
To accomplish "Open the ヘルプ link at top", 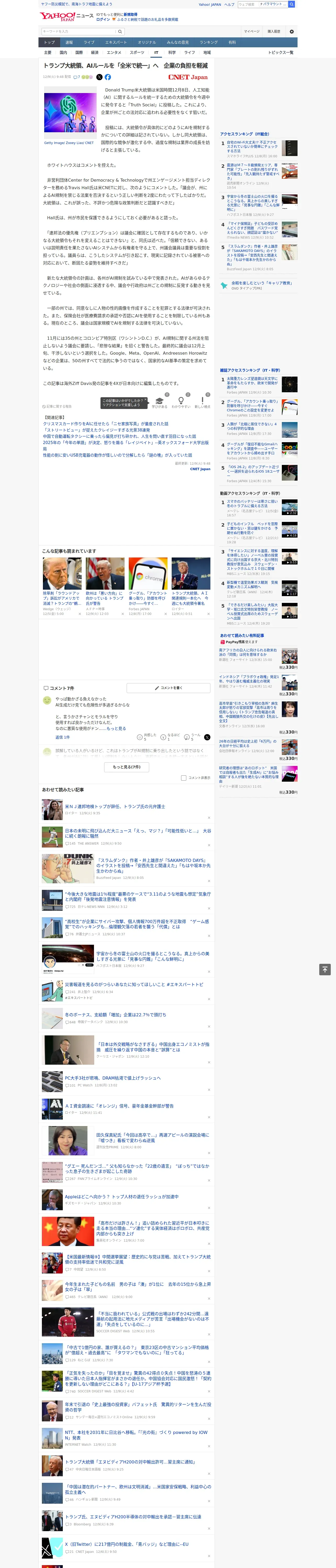I will (x=229, y=4).
